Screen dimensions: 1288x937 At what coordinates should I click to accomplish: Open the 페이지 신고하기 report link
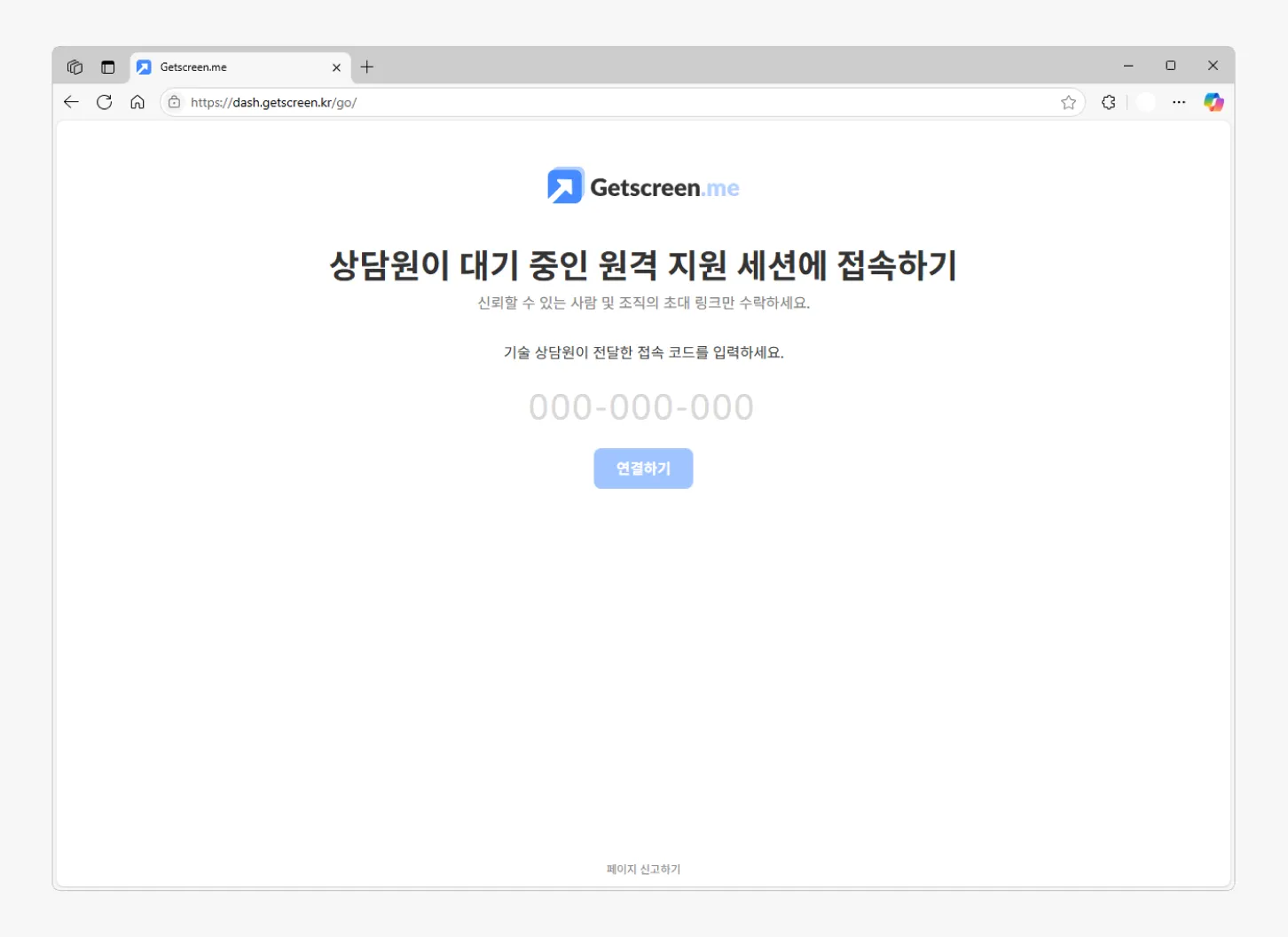pos(642,869)
